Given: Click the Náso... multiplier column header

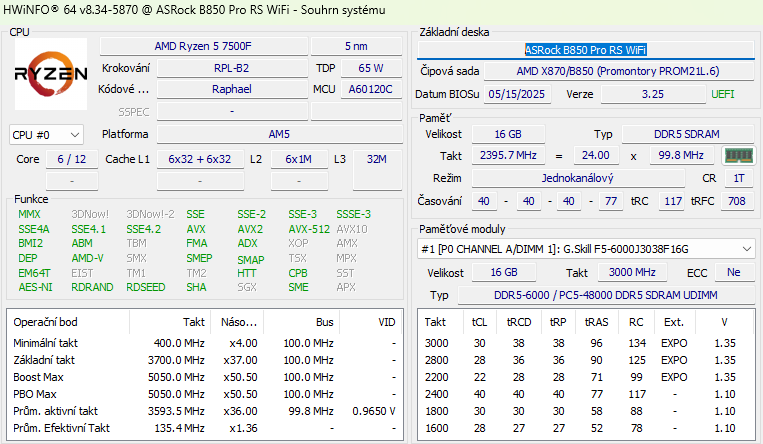Looking at the screenshot, I should pos(238,322).
